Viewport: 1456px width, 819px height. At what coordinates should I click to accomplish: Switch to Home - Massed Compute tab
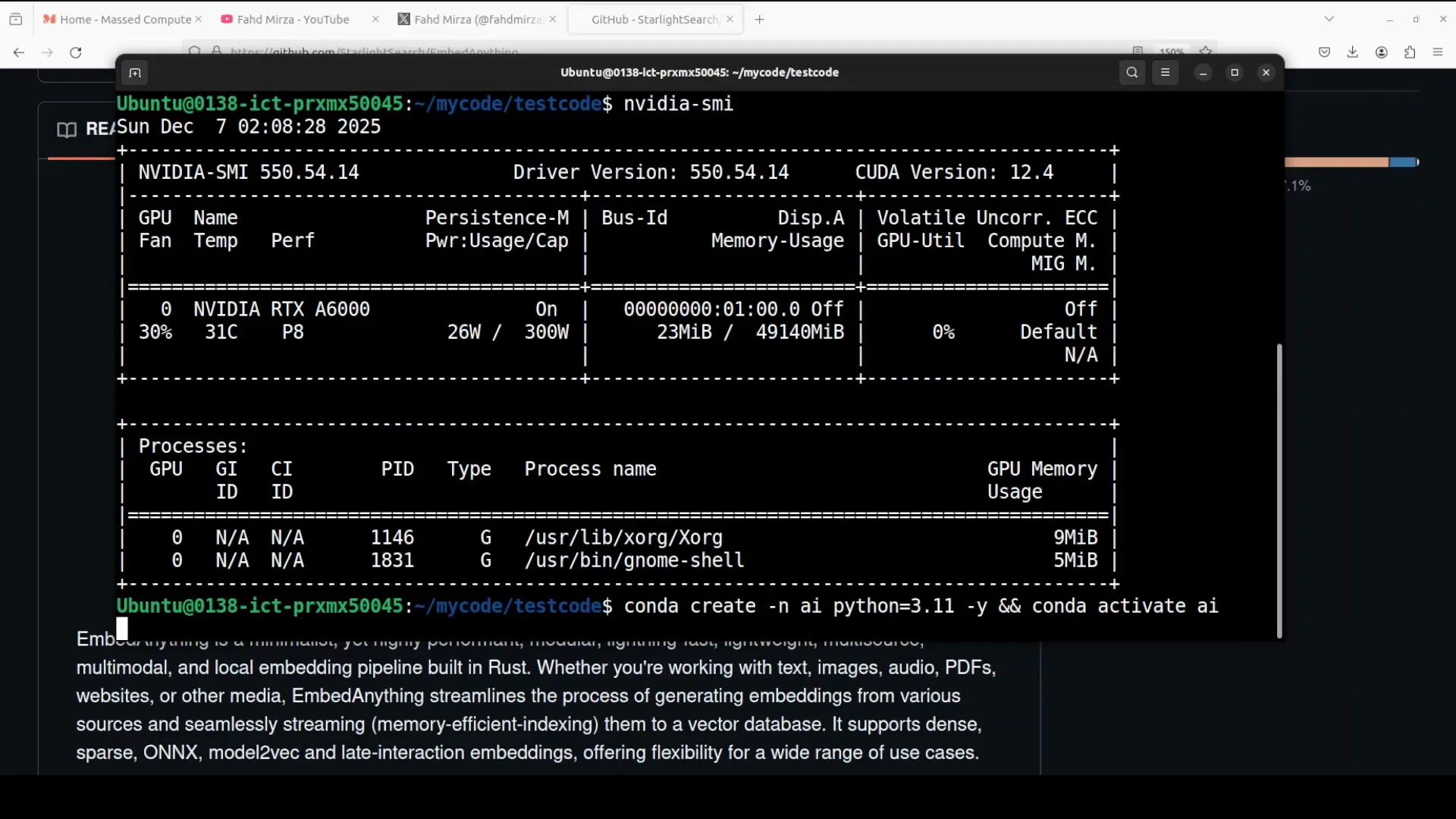click(118, 19)
